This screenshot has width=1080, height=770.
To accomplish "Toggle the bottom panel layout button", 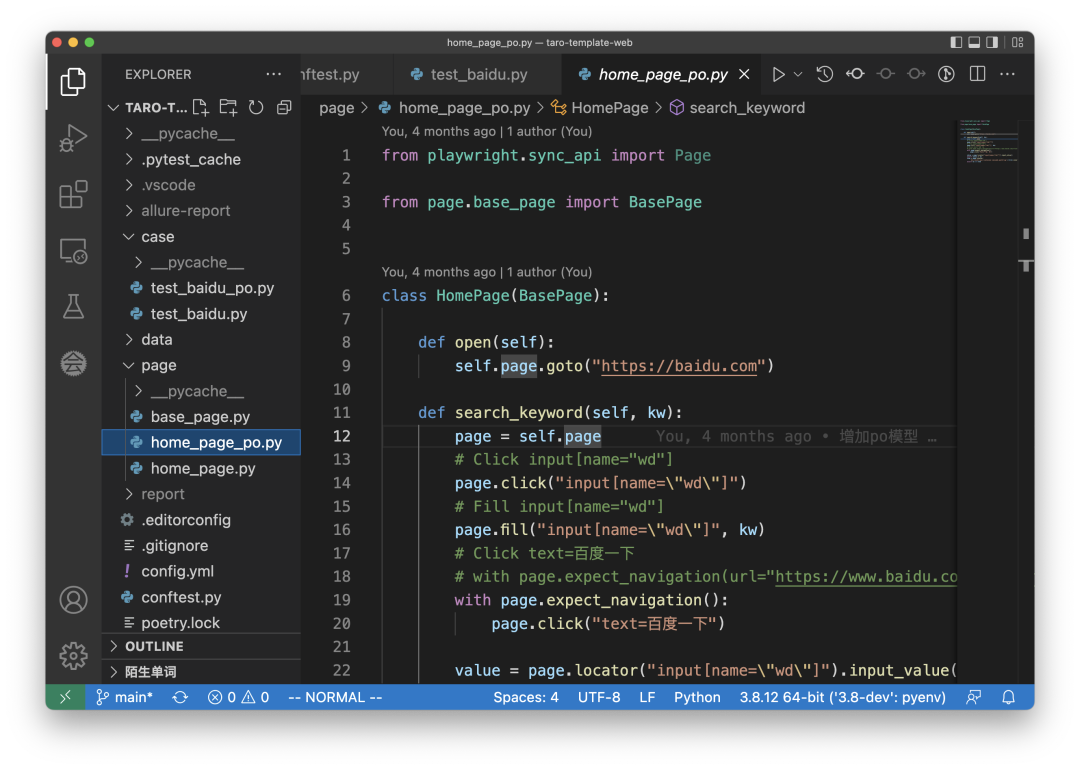I will coord(974,43).
